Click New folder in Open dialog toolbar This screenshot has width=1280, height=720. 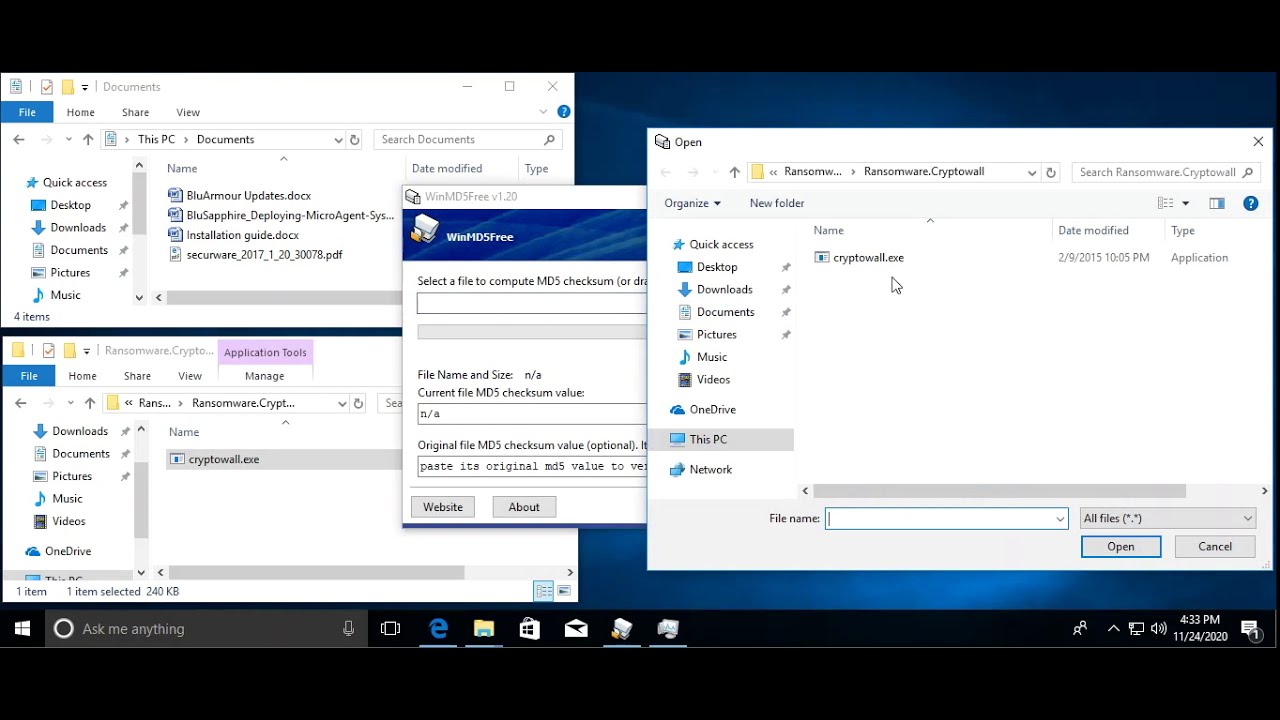[x=777, y=203]
